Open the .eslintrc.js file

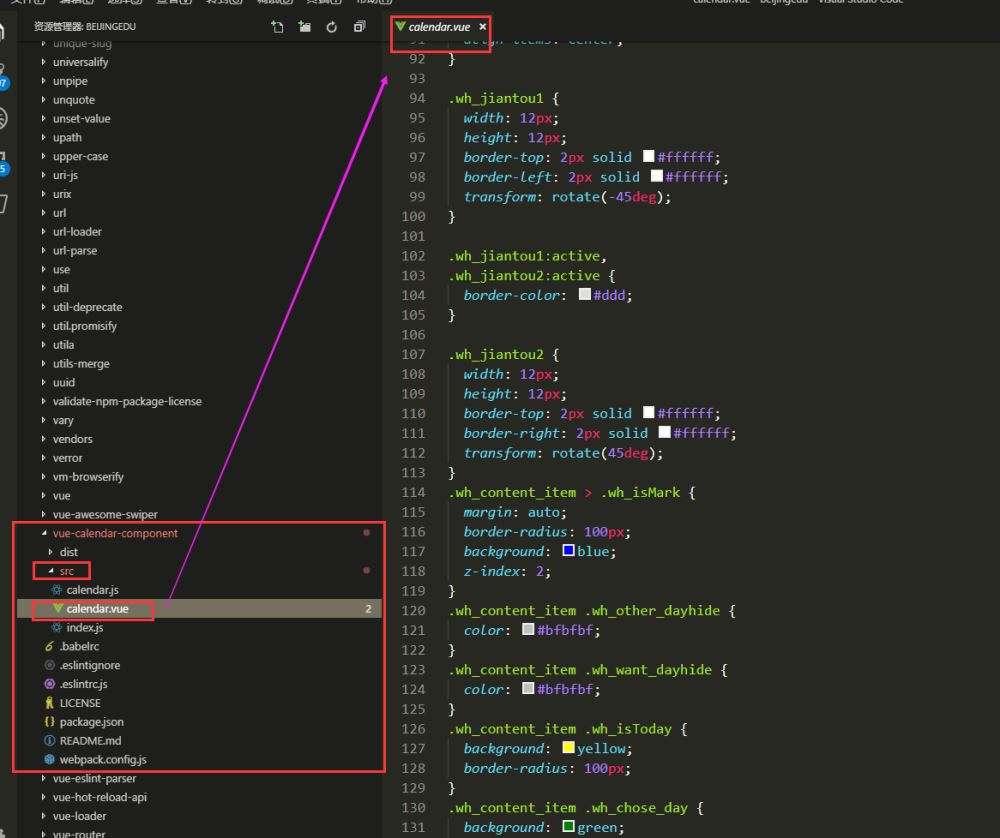pos(84,684)
